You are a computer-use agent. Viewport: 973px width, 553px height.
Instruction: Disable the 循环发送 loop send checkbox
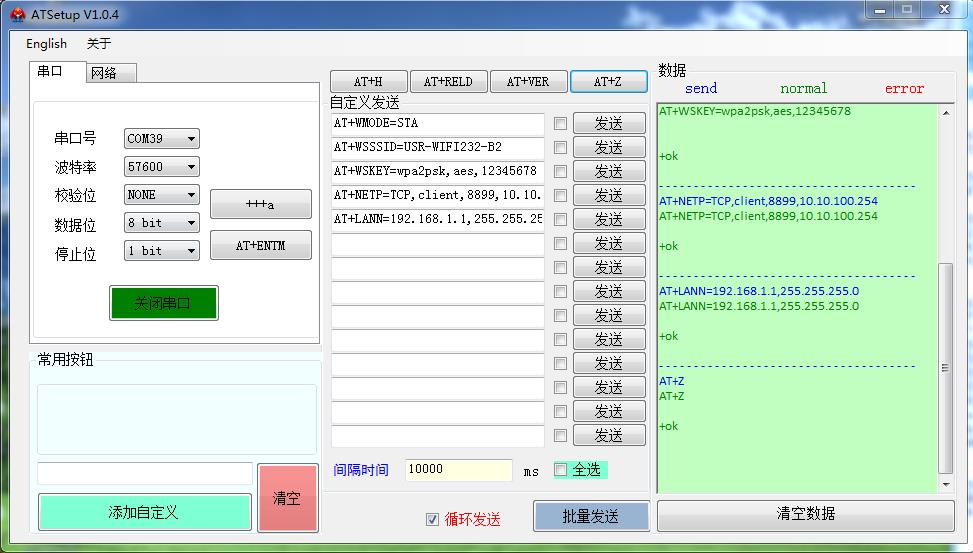(x=432, y=519)
